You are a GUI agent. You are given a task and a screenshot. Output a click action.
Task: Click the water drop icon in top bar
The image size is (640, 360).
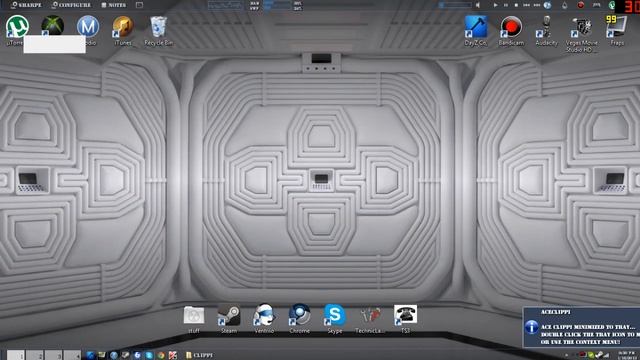tap(564, 5)
